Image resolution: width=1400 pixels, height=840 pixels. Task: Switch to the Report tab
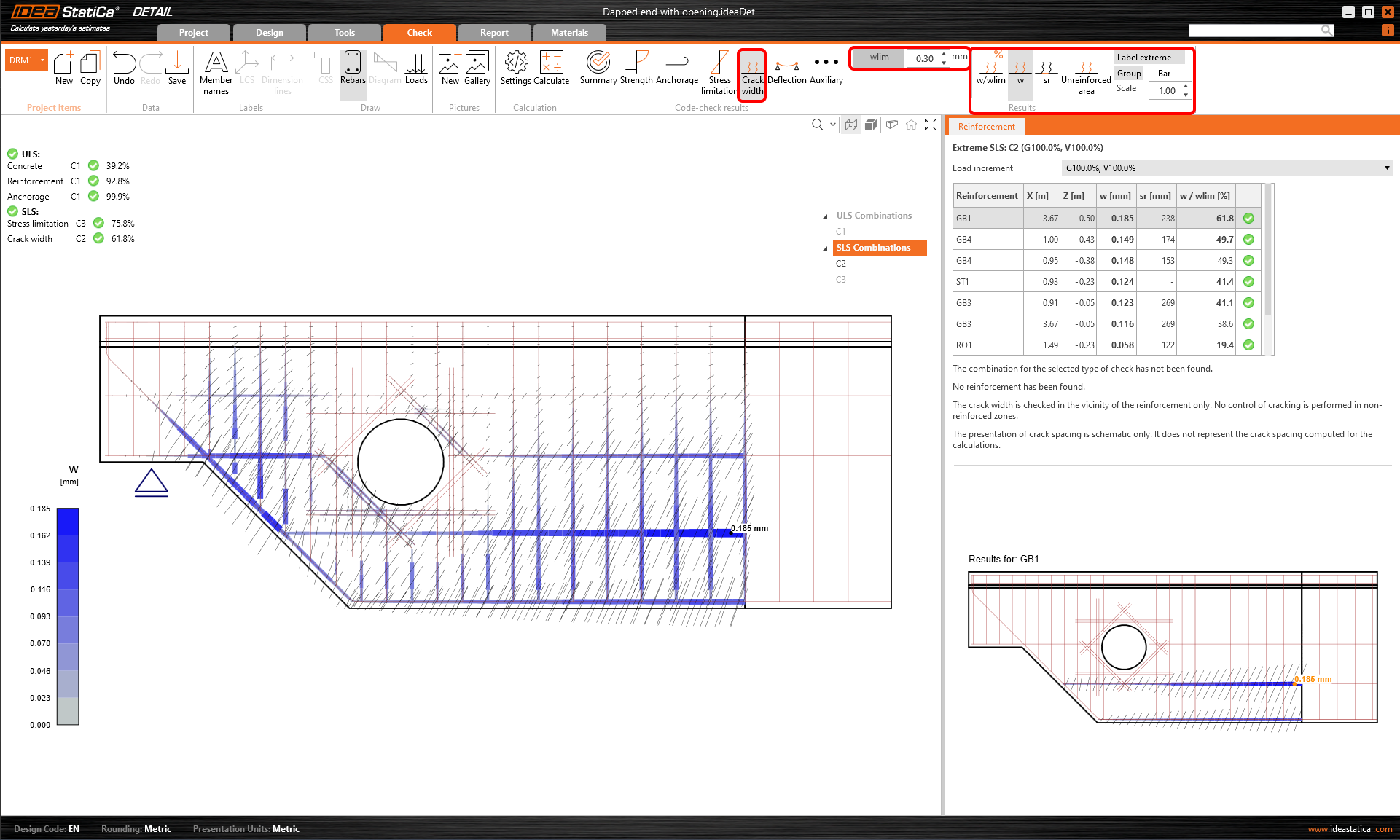[494, 33]
